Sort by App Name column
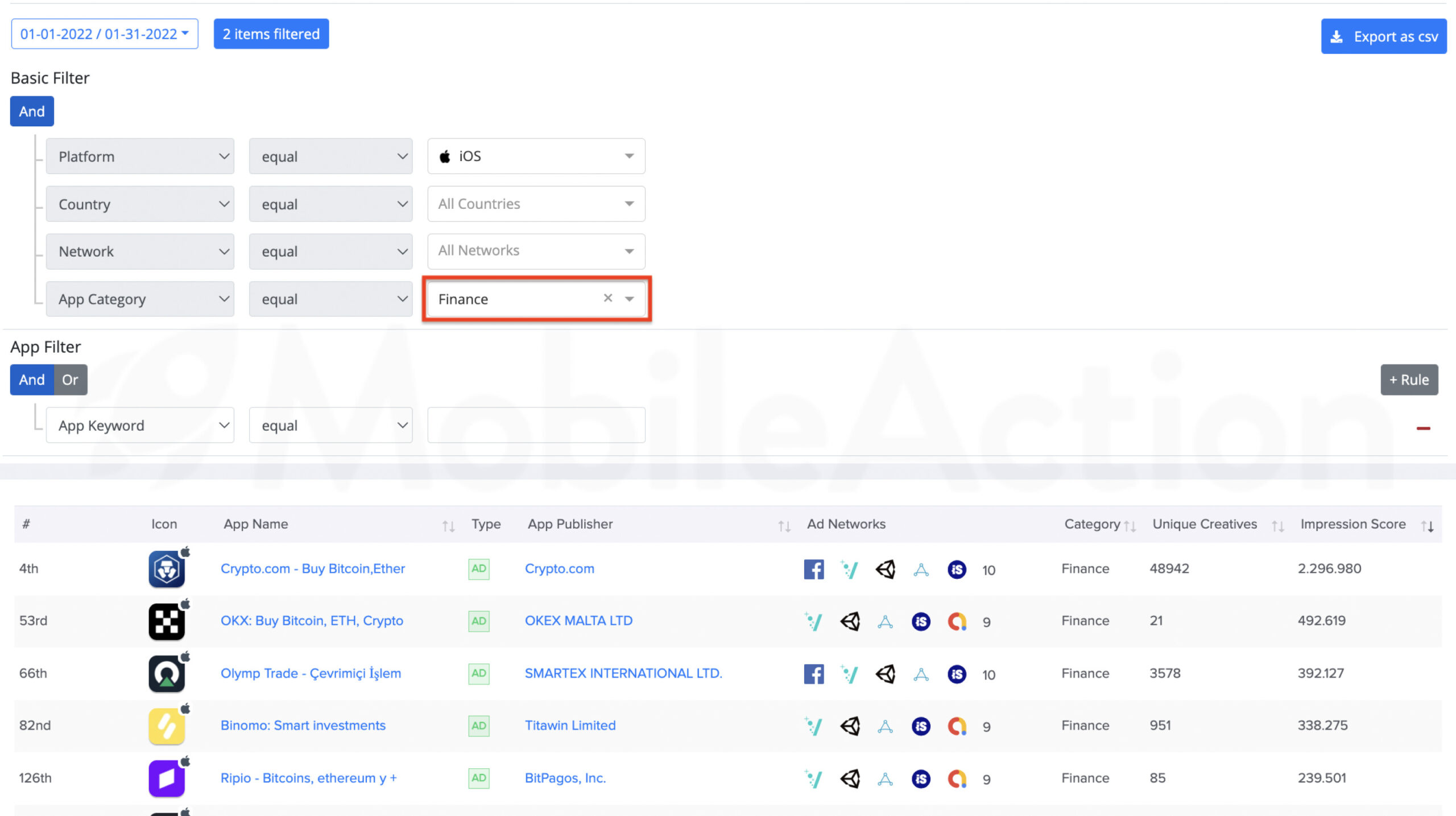The image size is (1456, 816). 448,526
